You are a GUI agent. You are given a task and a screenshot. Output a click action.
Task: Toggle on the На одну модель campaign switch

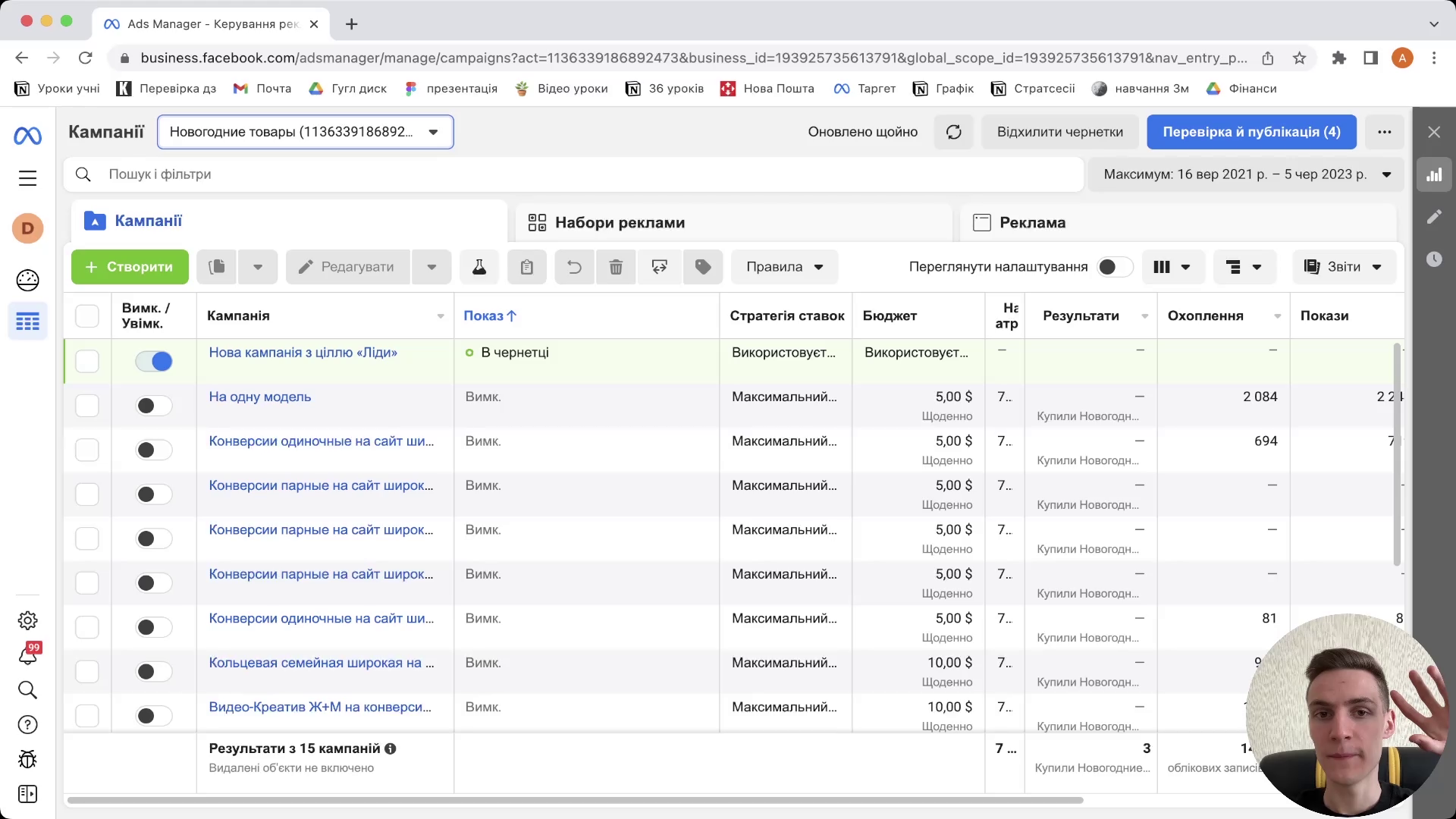pyautogui.click(x=154, y=406)
